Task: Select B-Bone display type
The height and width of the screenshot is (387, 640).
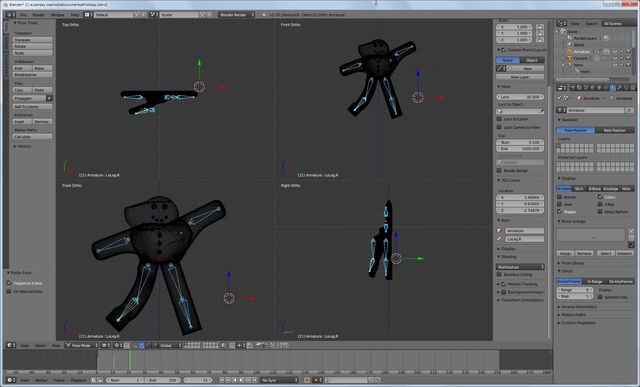Action: click(x=594, y=189)
